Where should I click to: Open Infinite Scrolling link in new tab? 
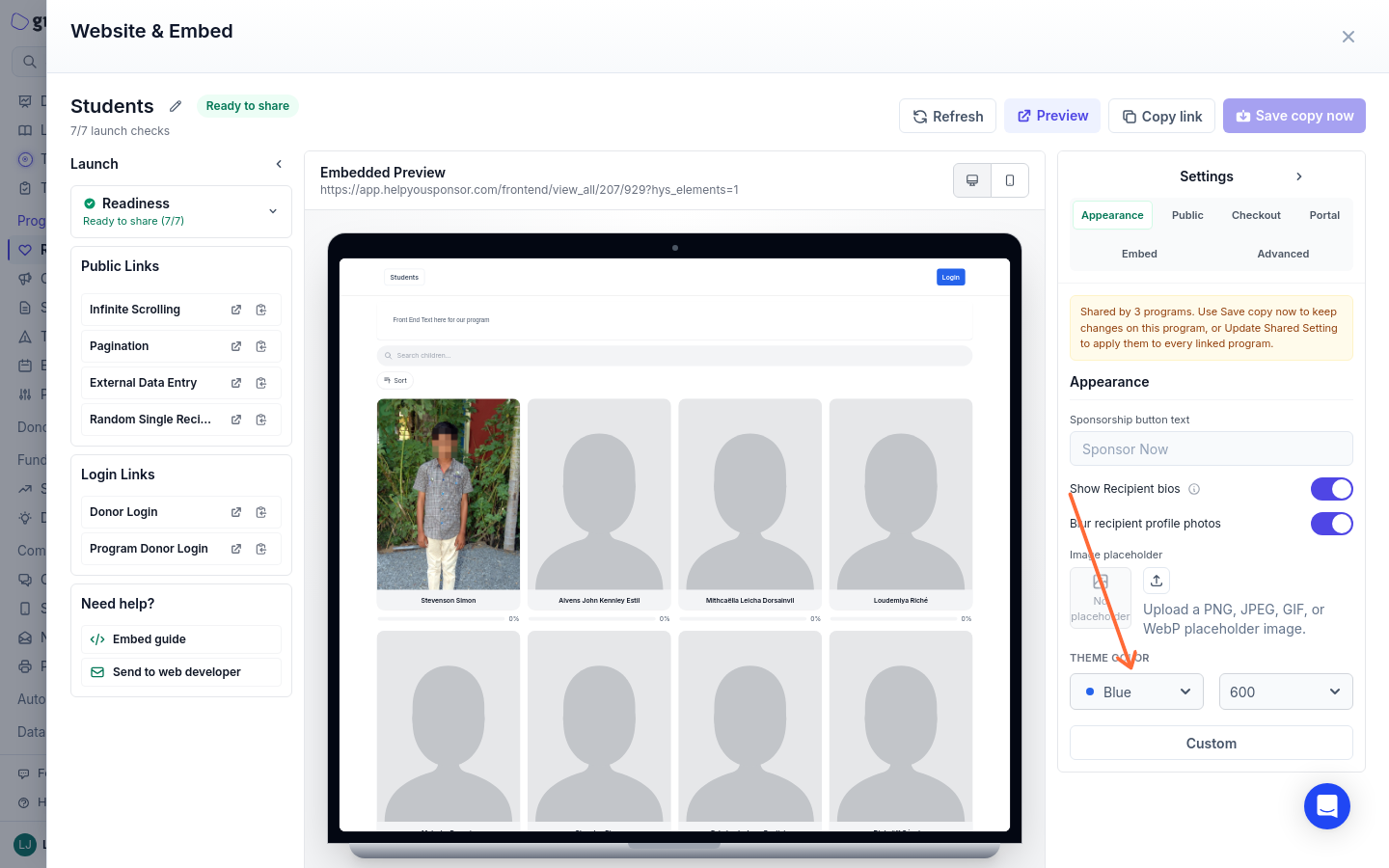[236, 310]
